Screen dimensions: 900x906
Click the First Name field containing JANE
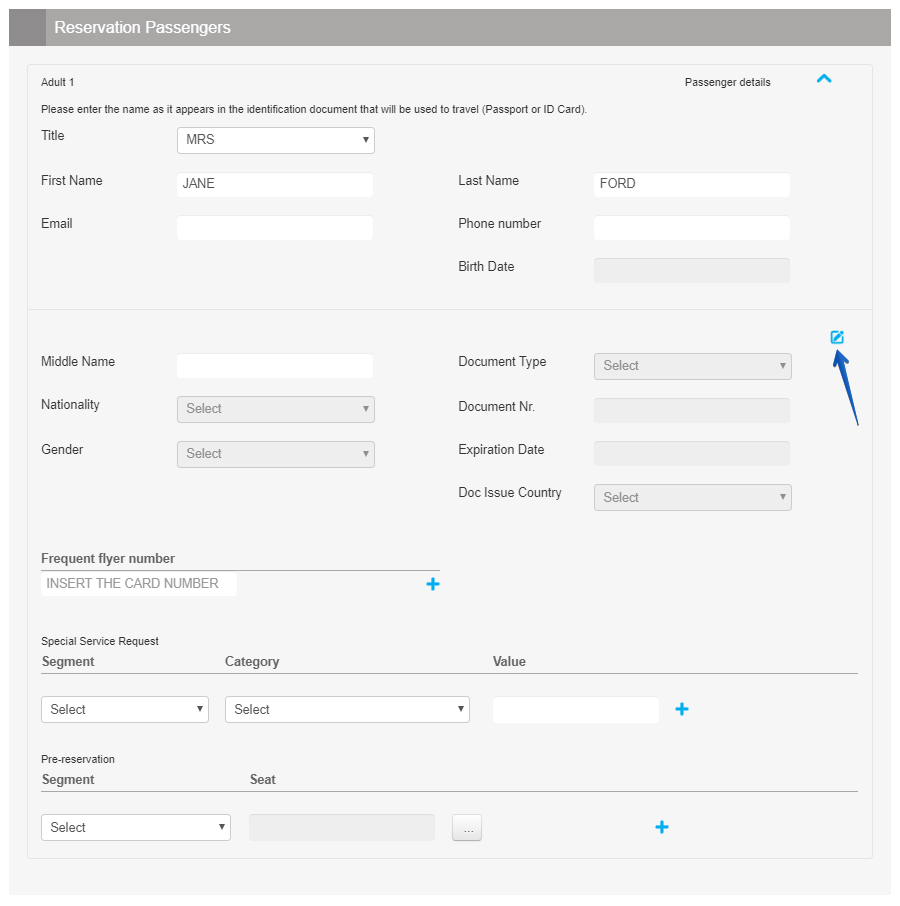click(275, 185)
